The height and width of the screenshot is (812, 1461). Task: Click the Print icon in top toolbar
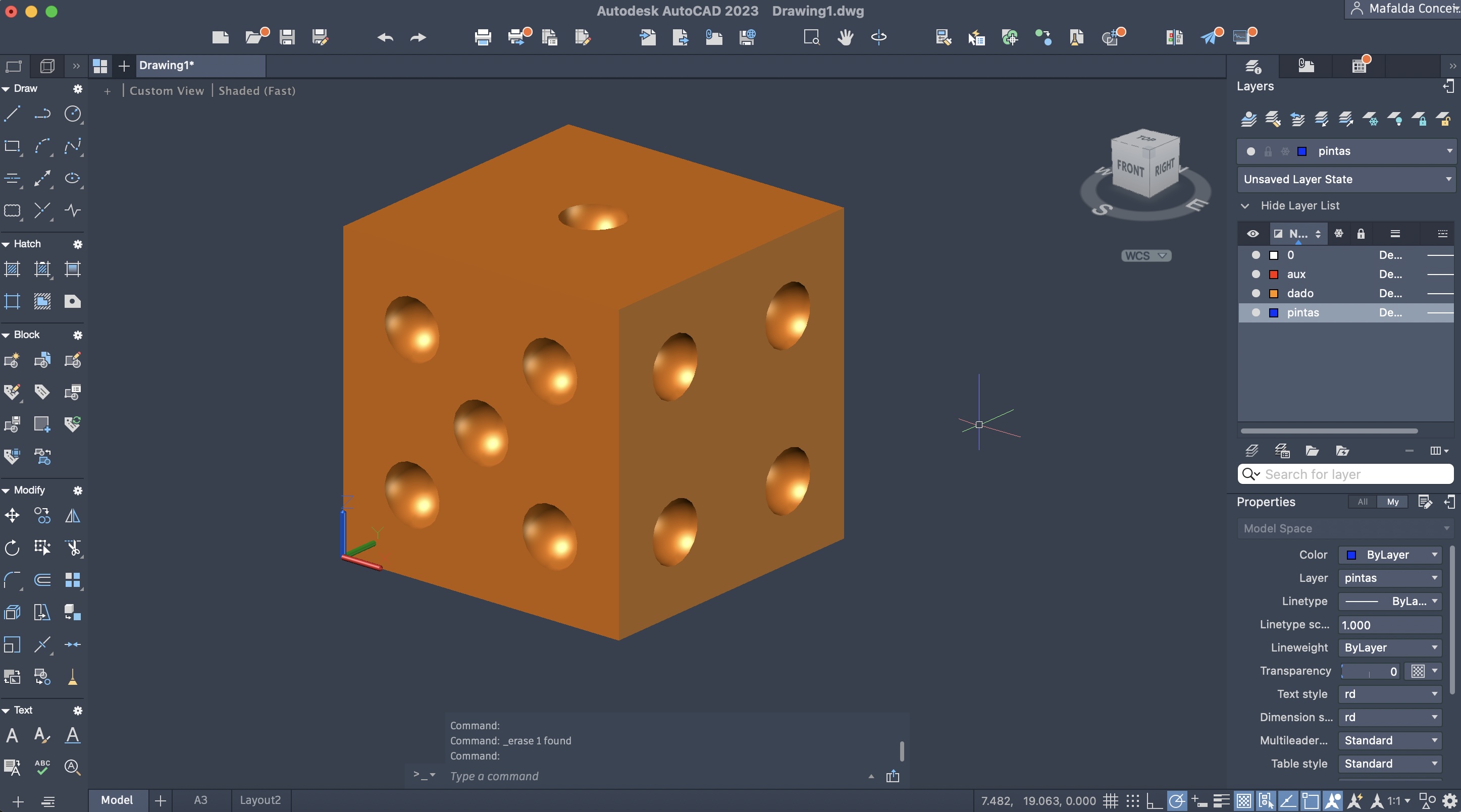(x=483, y=37)
